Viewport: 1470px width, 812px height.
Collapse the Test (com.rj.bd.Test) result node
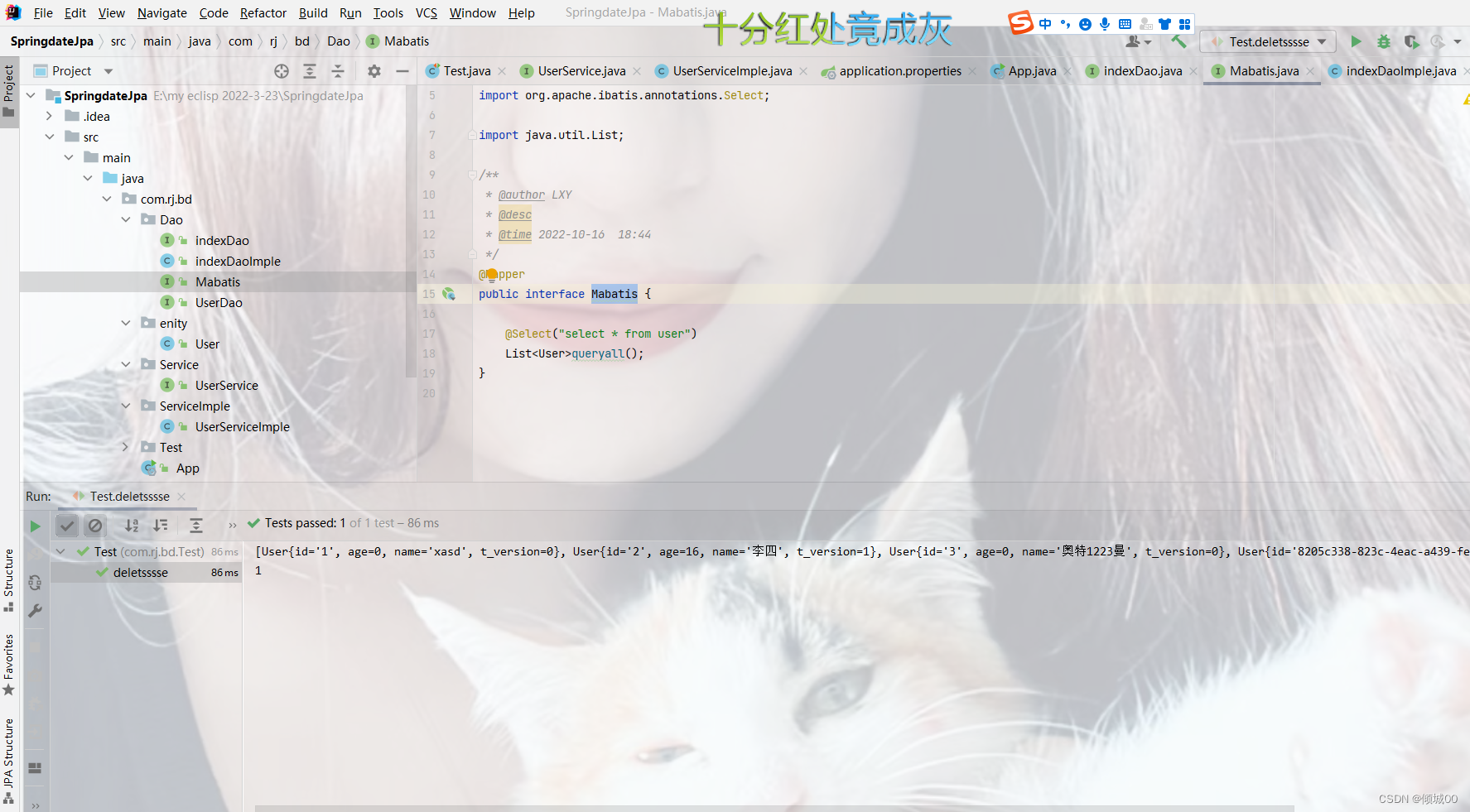60,551
